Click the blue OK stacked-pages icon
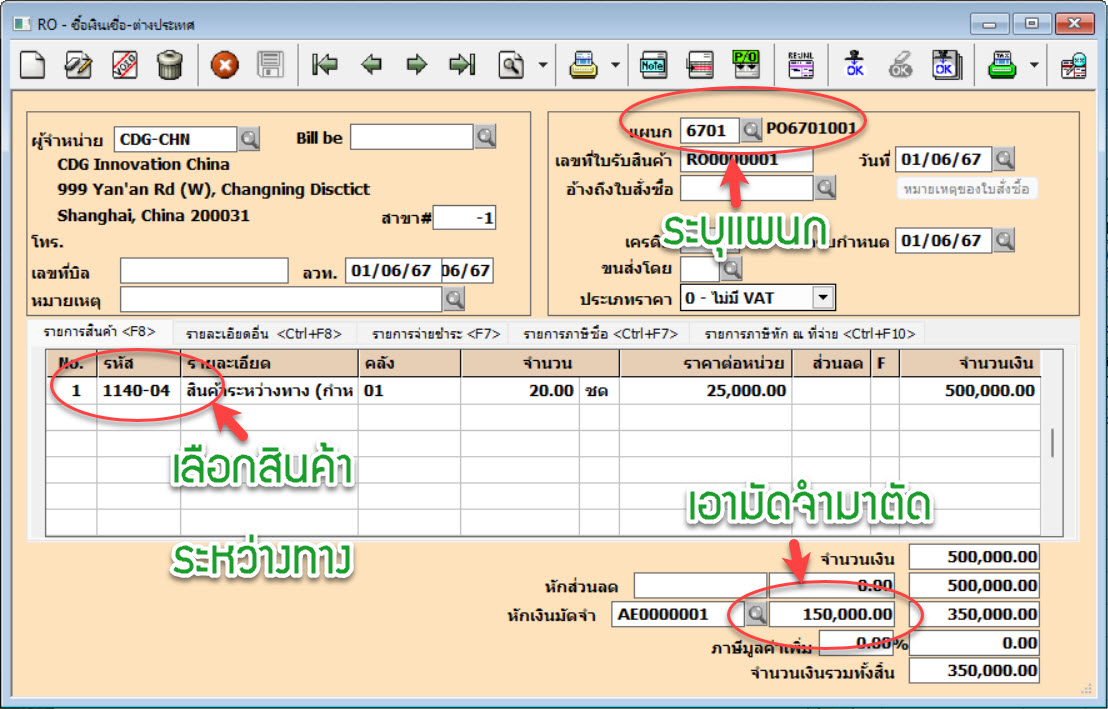The width and height of the screenshot is (1108, 709). pyautogui.click(x=945, y=65)
